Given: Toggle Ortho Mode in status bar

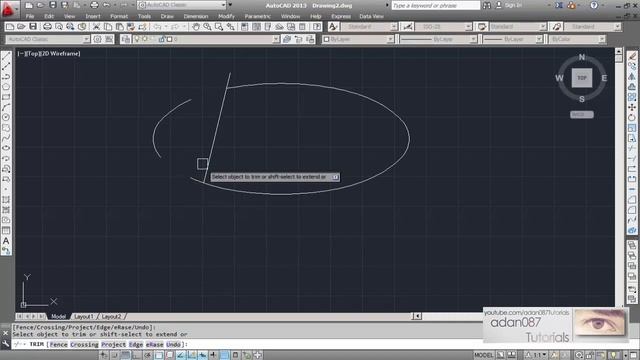Looking at the screenshot, I should click(x=137, y=355).
